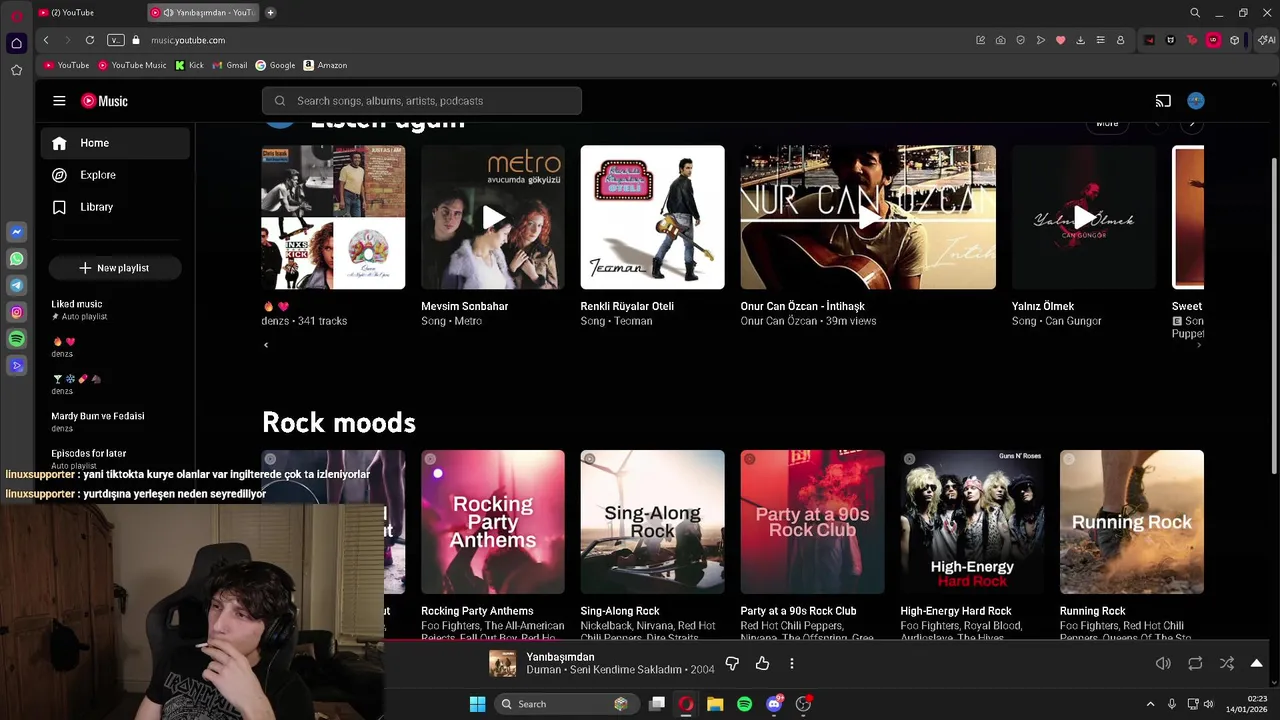The image size is (1280, 720).
Task: Select Home in the sidebar
Action: pos(115,143)
